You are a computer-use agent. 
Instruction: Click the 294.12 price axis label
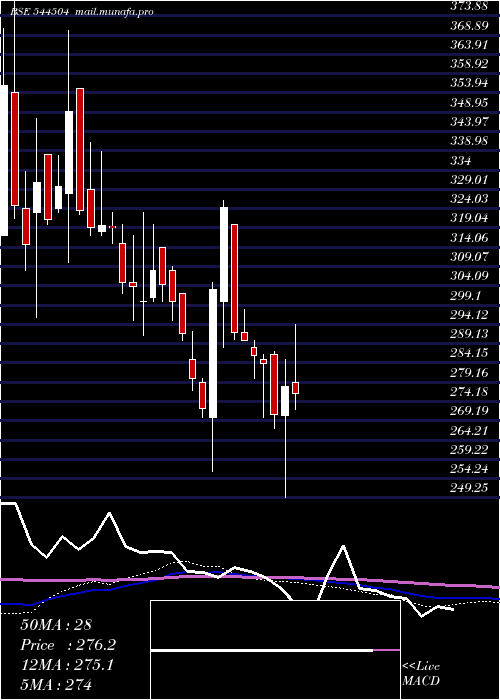[469, 315]
